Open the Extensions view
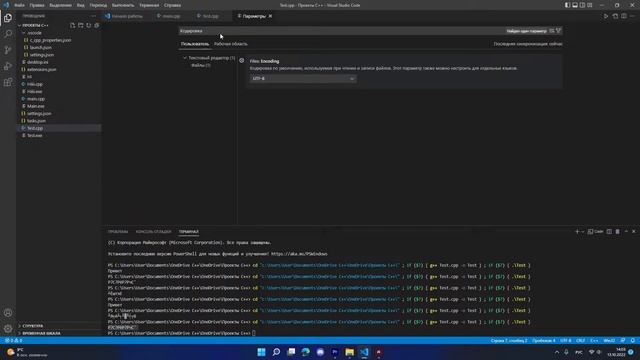The height and width of the screenshot is (360, 640). click(8, 82)
